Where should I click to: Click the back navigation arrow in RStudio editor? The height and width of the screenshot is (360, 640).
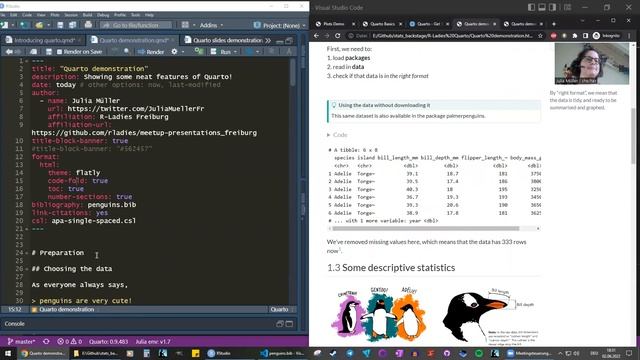click(9, 52)
